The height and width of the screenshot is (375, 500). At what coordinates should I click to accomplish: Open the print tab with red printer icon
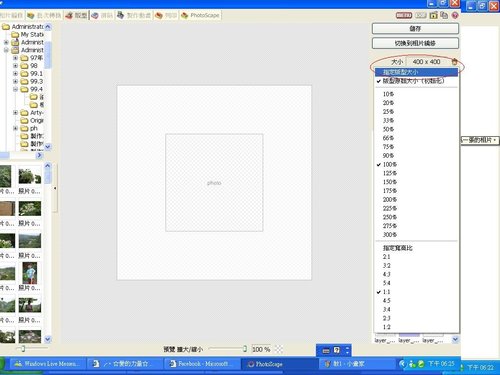click(166, 15)
